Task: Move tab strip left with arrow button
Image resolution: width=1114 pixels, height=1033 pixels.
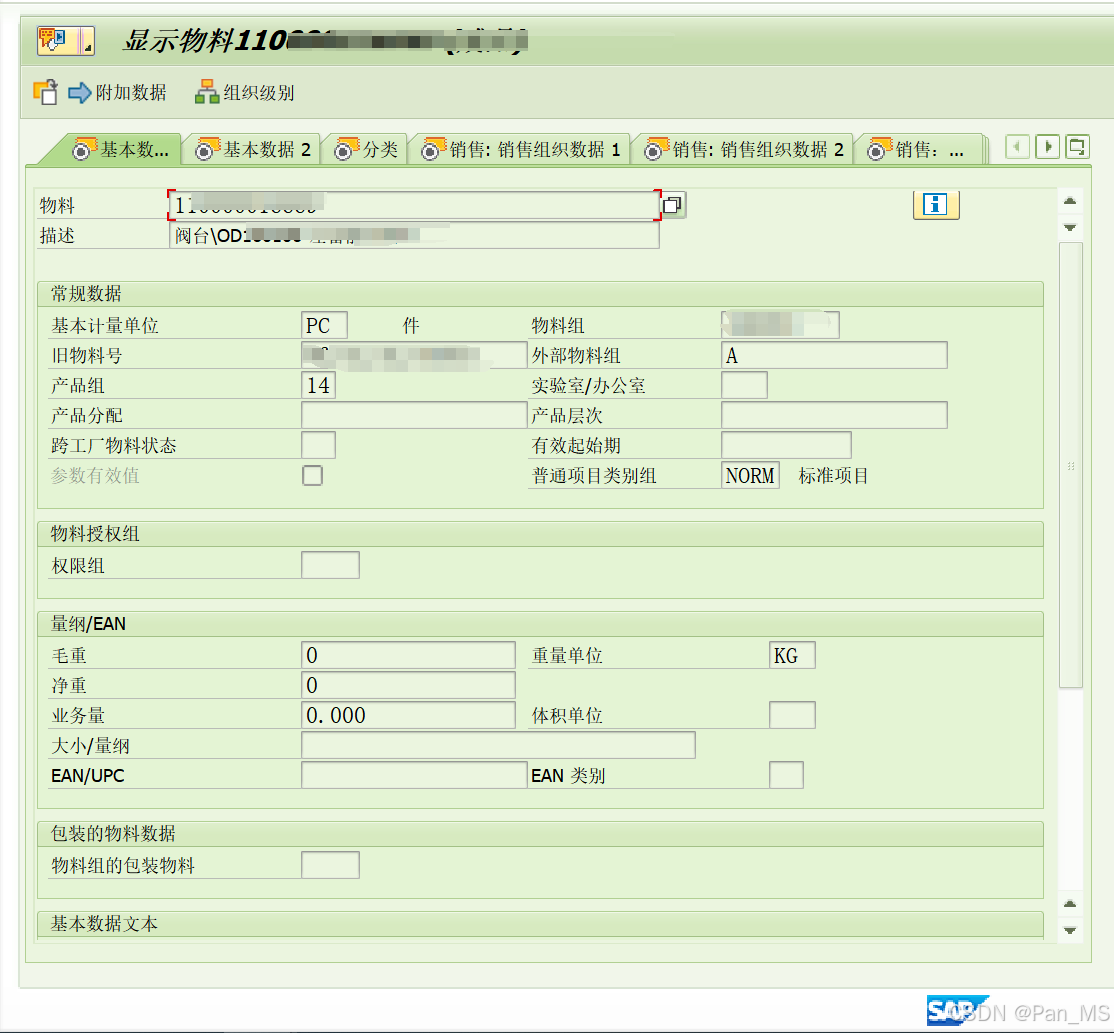Action: 1017,147
